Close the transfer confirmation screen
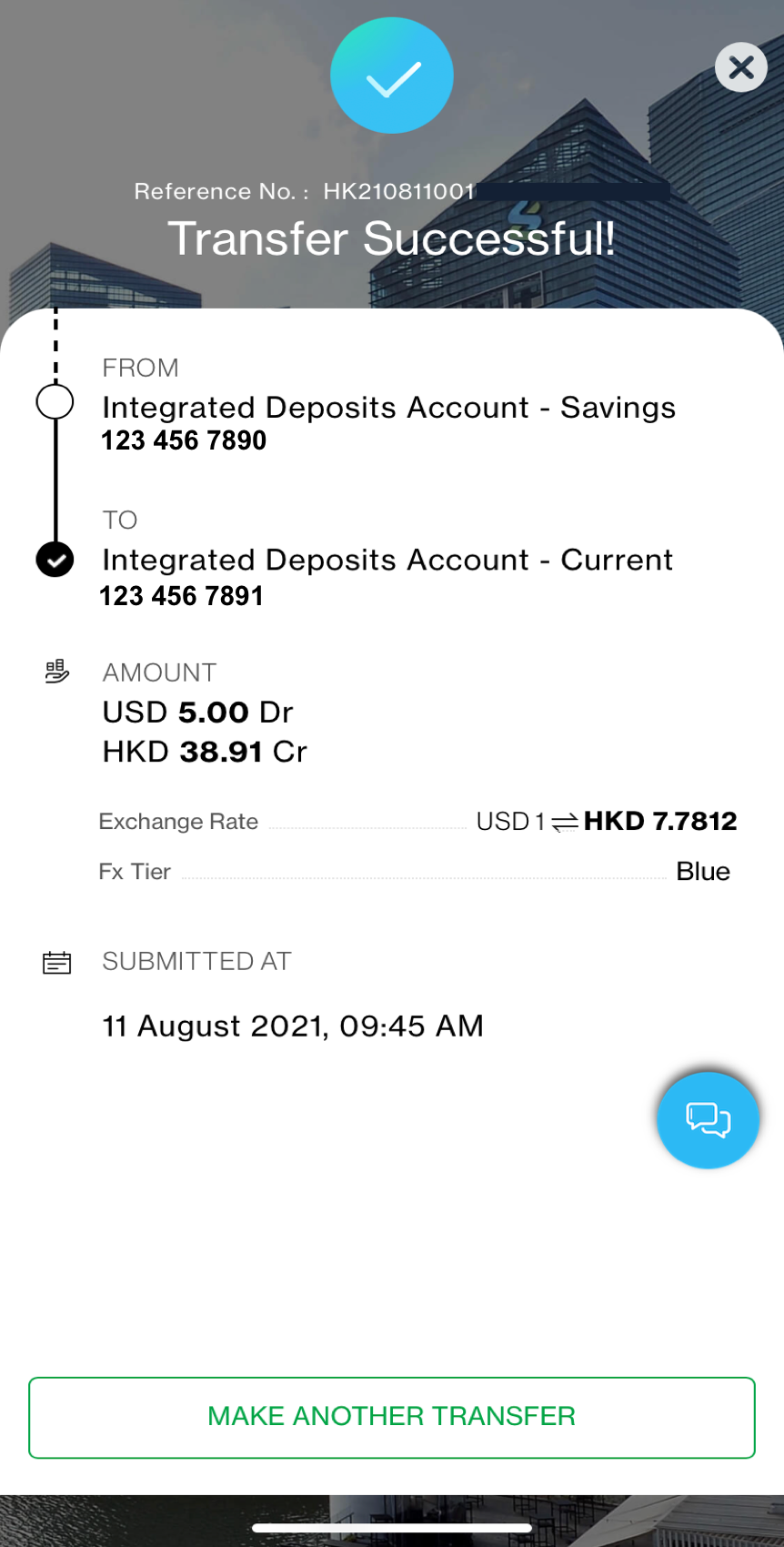Screen dimensions: 784x1547 click(741, 67)
